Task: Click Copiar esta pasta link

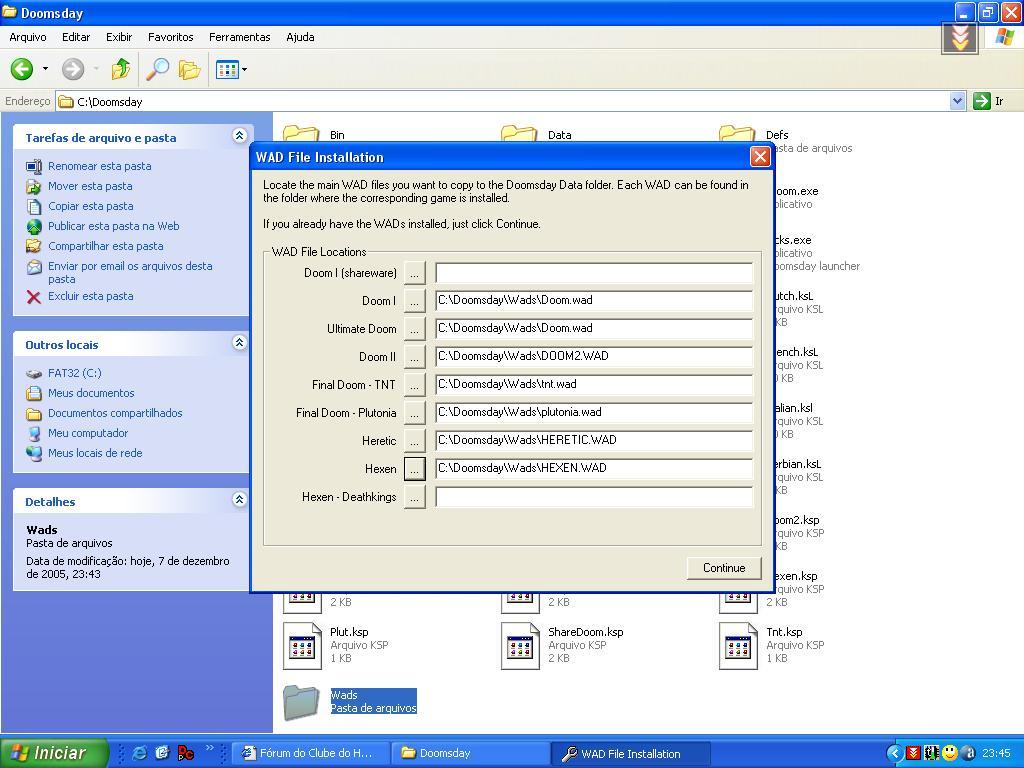Action: (91, 206)
